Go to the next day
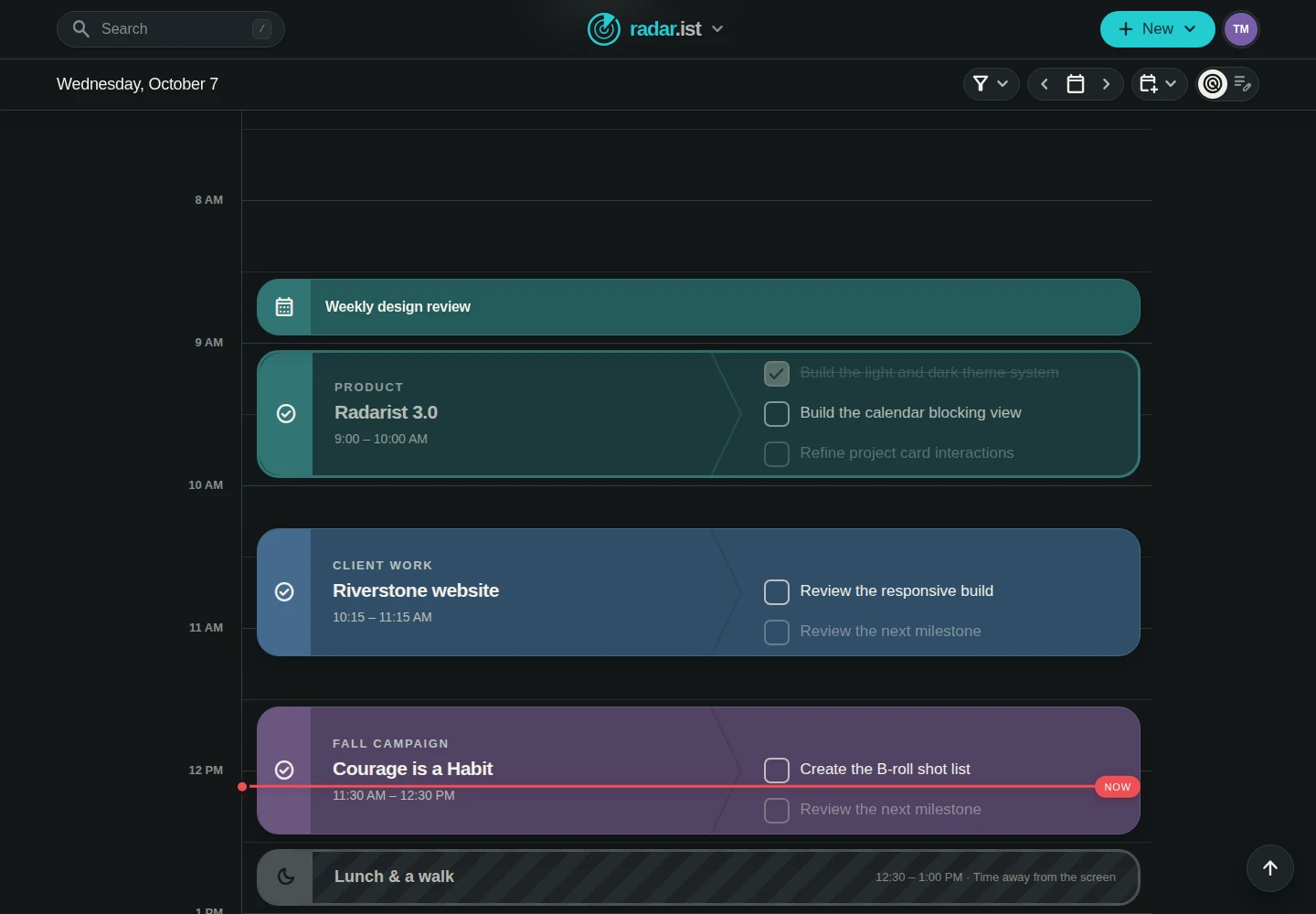 click(x=1107, y=84)
